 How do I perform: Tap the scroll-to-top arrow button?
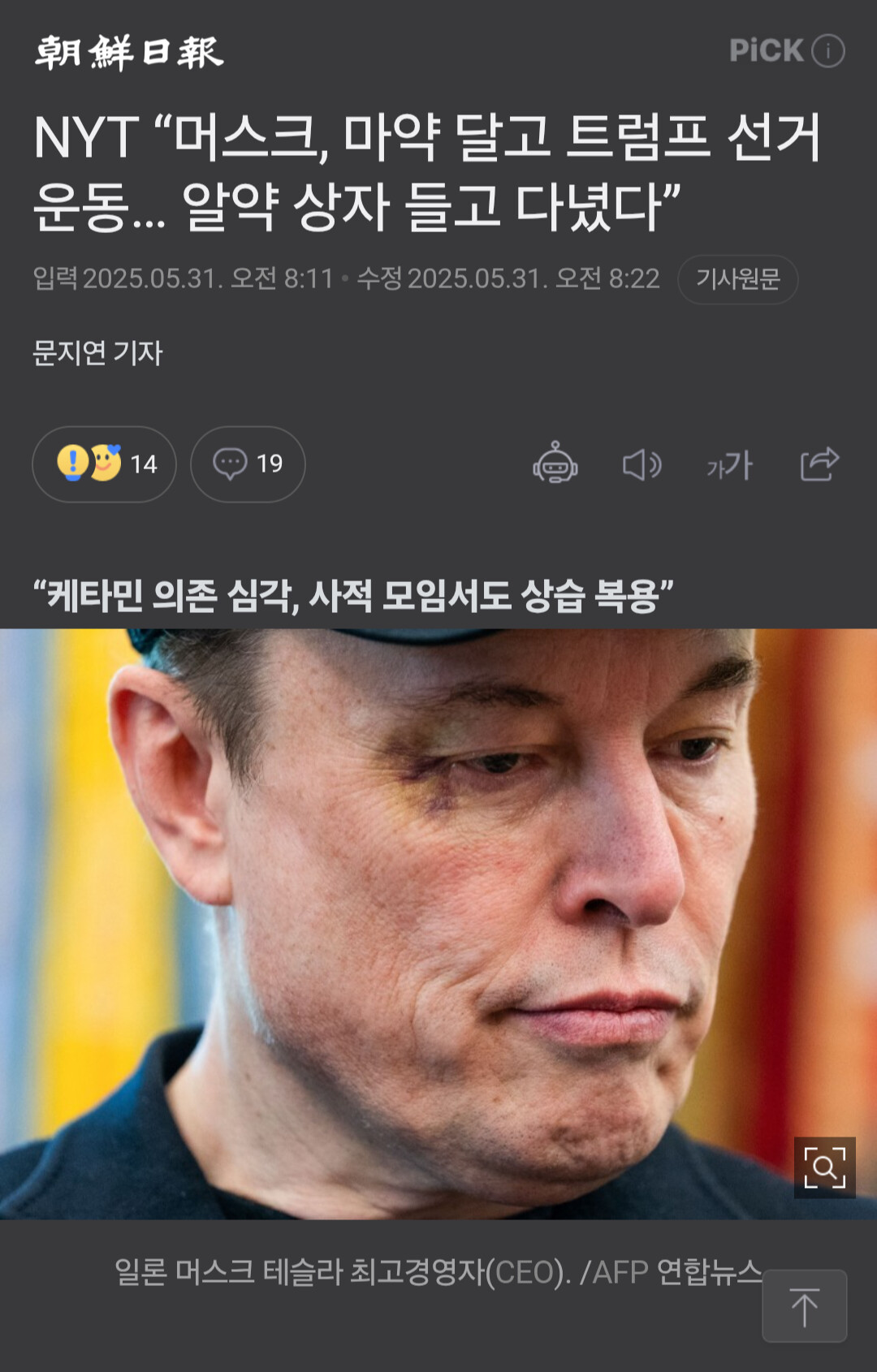[x=805, y=1306]
